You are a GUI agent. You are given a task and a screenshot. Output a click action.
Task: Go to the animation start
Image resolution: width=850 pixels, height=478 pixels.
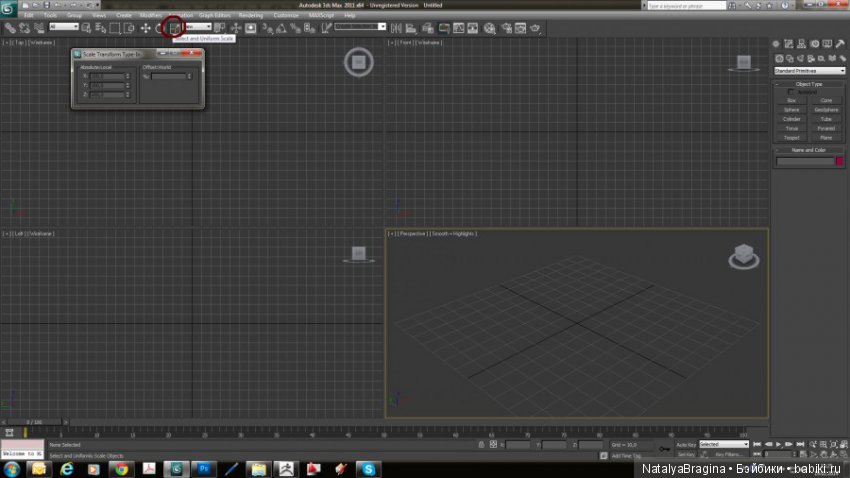(757, 444)
